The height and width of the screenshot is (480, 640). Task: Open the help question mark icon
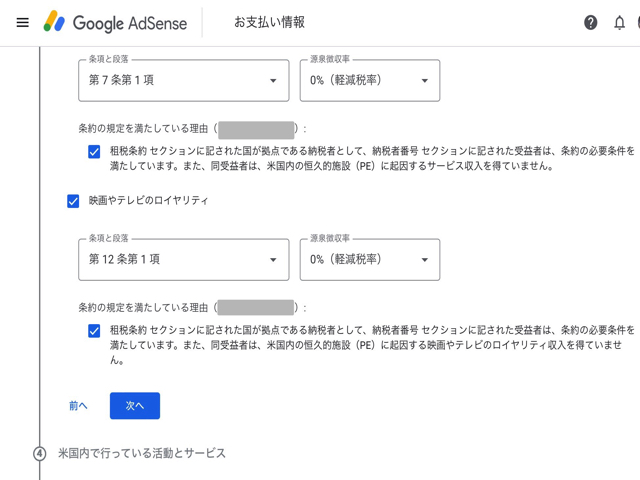point(591,22)
